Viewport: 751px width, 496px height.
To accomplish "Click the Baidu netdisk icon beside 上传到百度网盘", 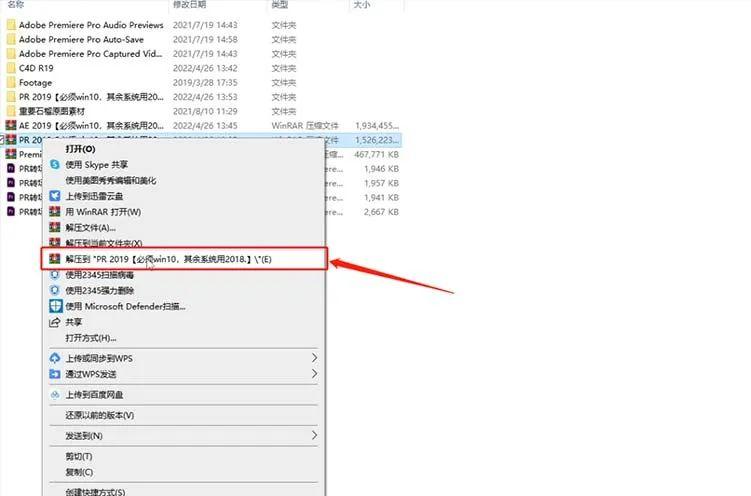I will pyautogui.click(x=55, y=395).
